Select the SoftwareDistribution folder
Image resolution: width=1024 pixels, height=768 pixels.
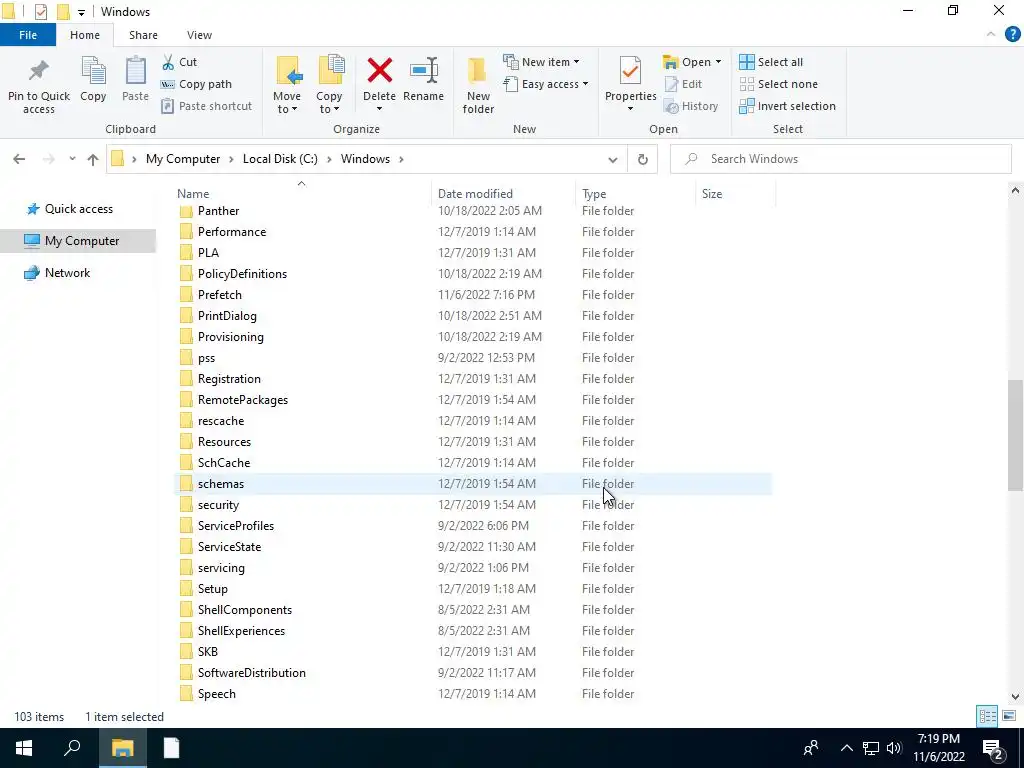tap(473, 673)
